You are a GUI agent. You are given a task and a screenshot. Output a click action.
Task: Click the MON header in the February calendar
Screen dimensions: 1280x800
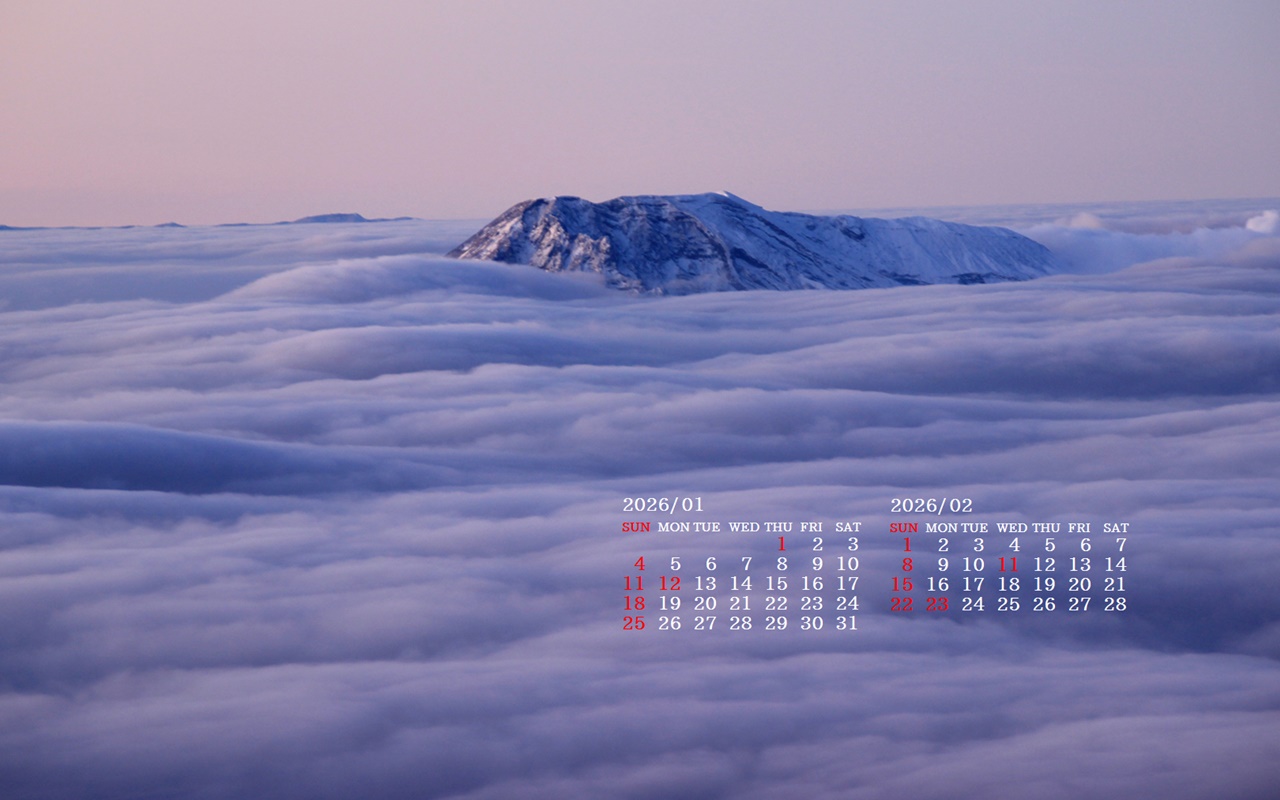click(x=940, y=527)
